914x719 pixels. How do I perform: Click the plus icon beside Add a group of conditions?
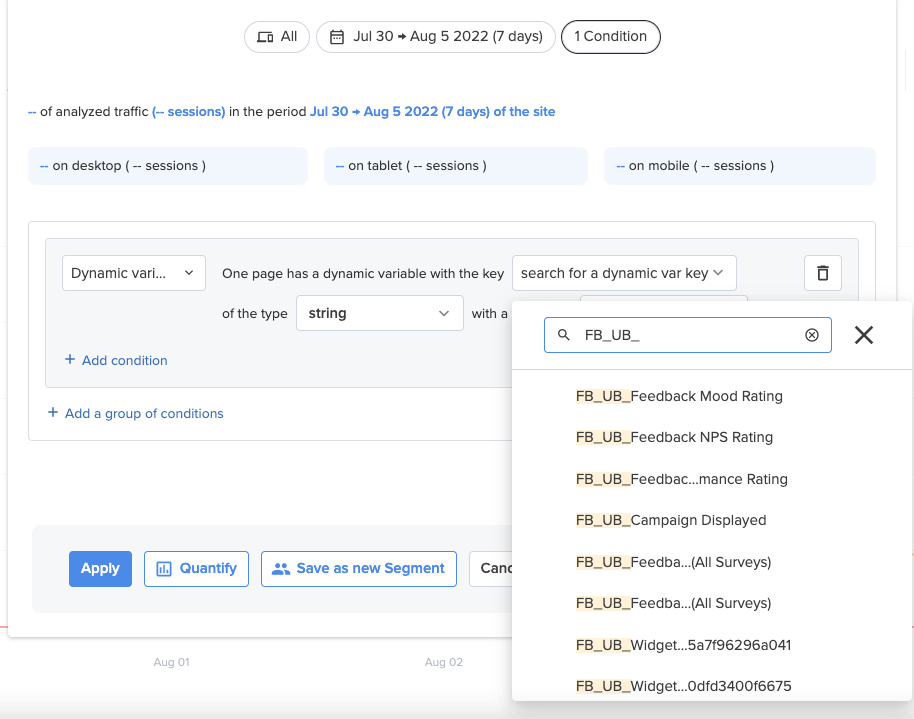click(x=52, y=413)
